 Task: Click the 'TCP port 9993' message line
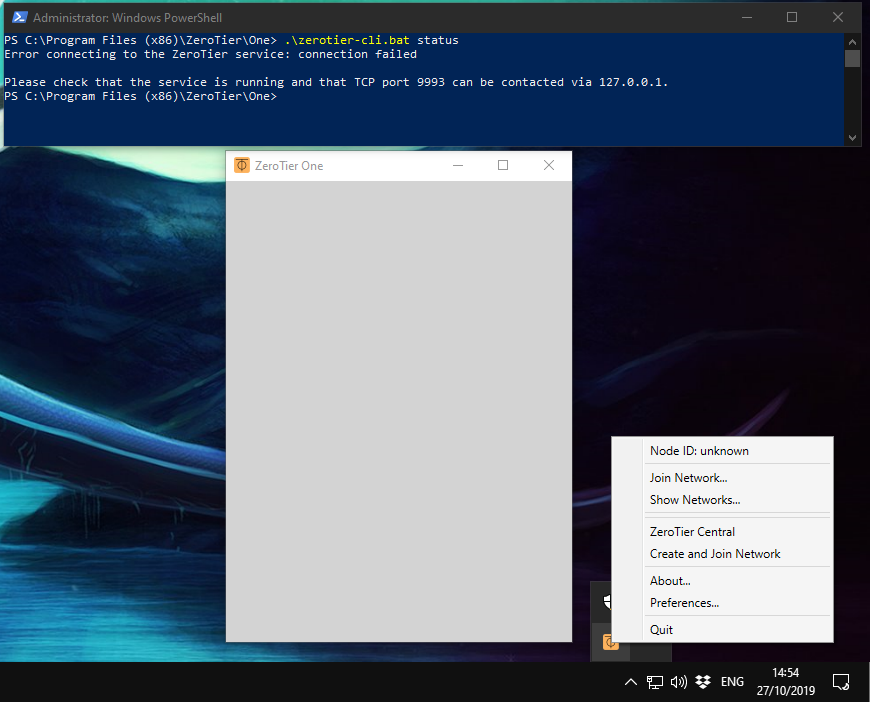(x=336, y=82)
